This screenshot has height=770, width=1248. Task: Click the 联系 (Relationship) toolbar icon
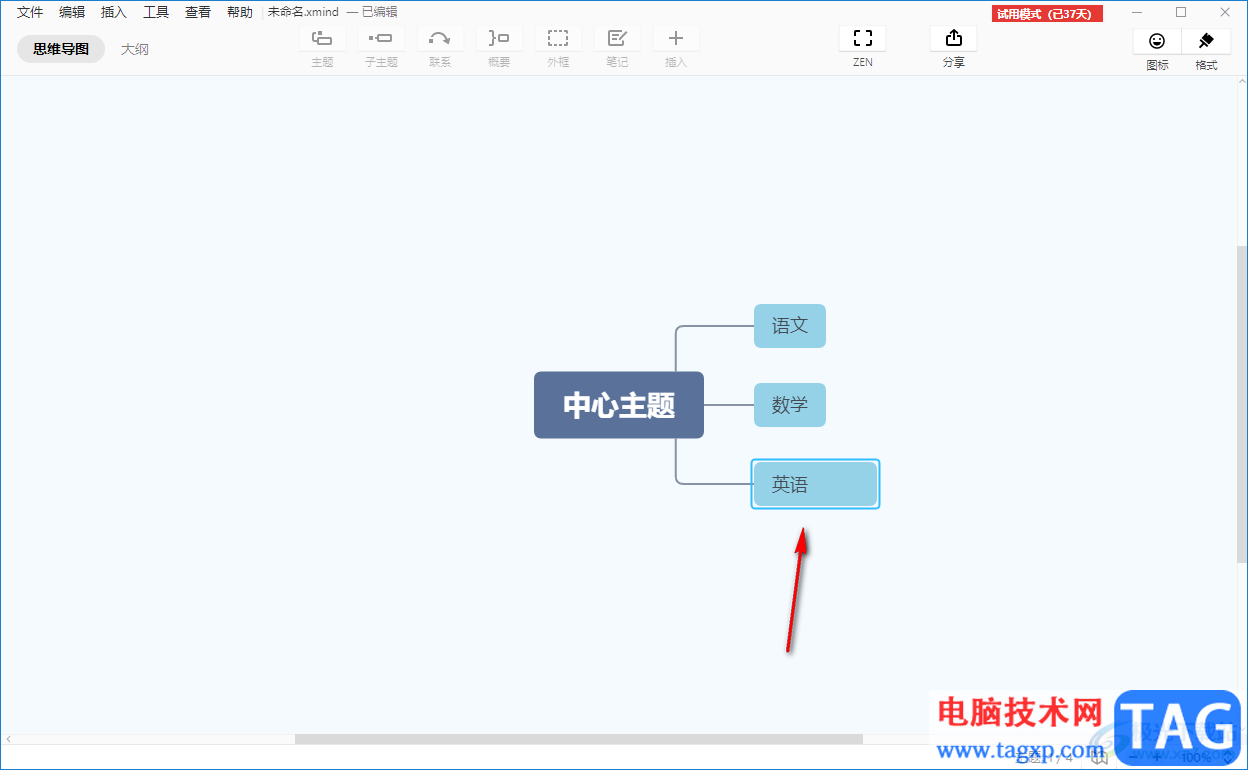coord(440,38)
